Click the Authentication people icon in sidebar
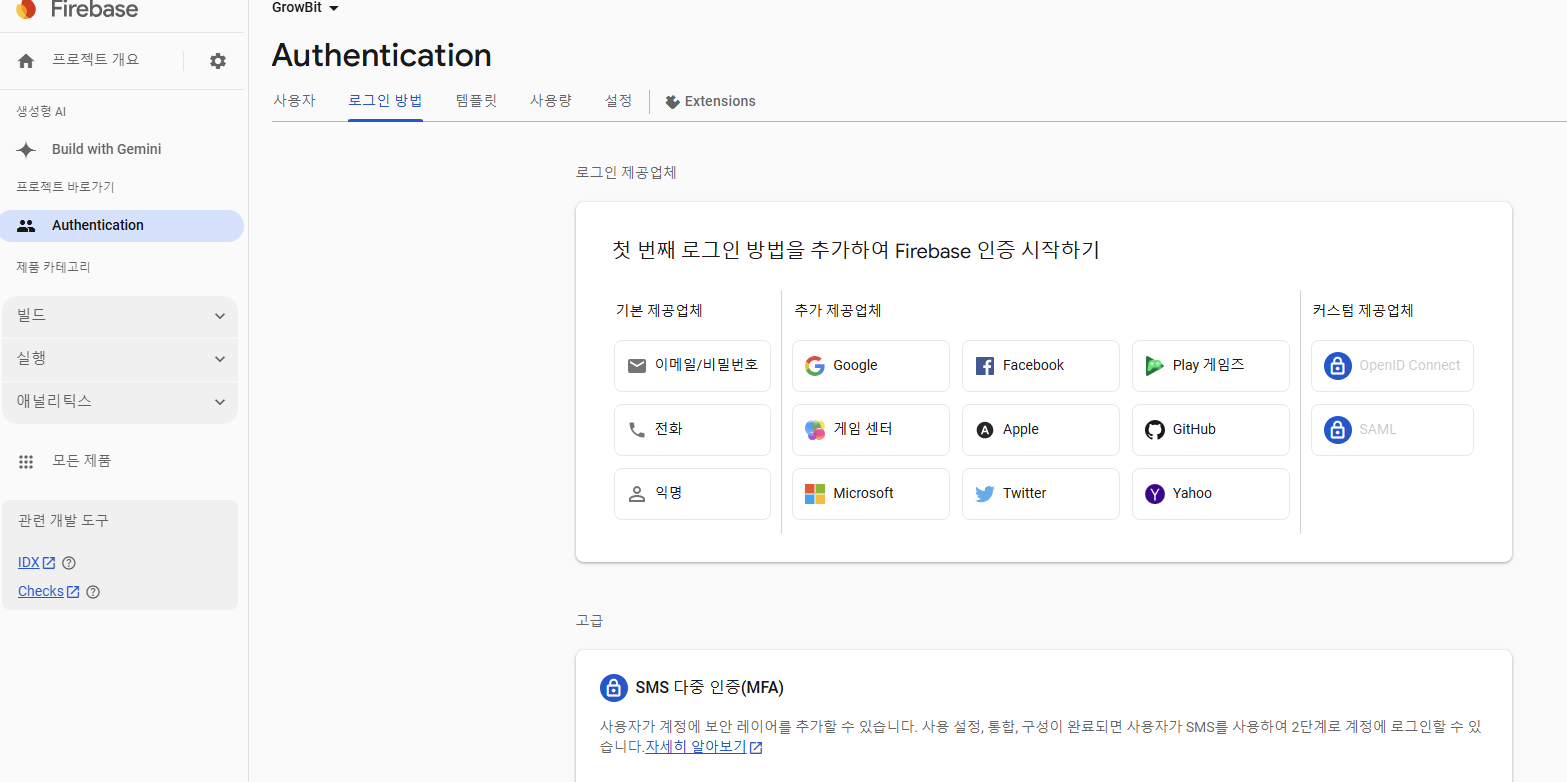1567x782 pixels. [27, 226]
